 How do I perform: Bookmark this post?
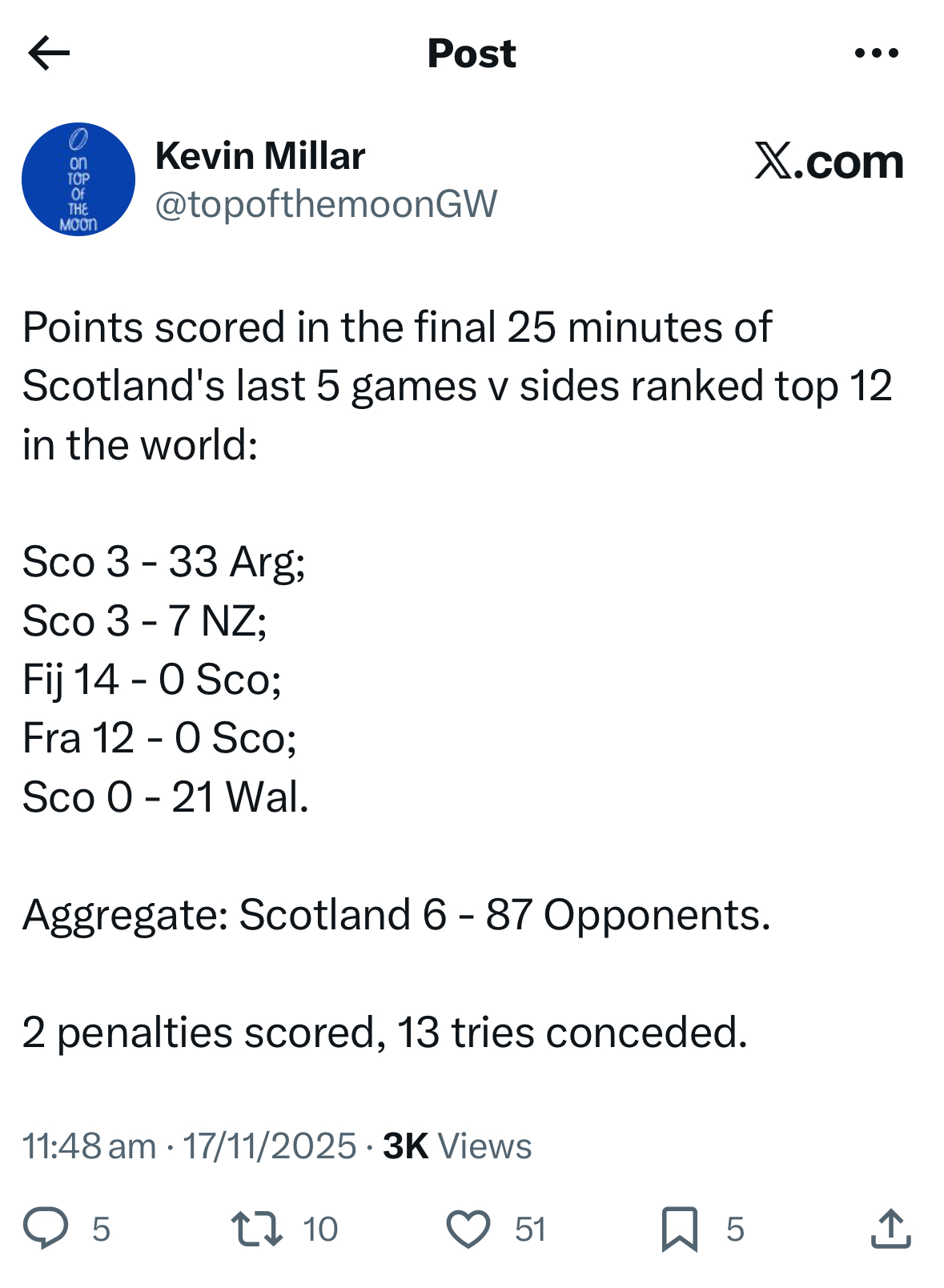pyautogui.click(x=679, y=1229)
